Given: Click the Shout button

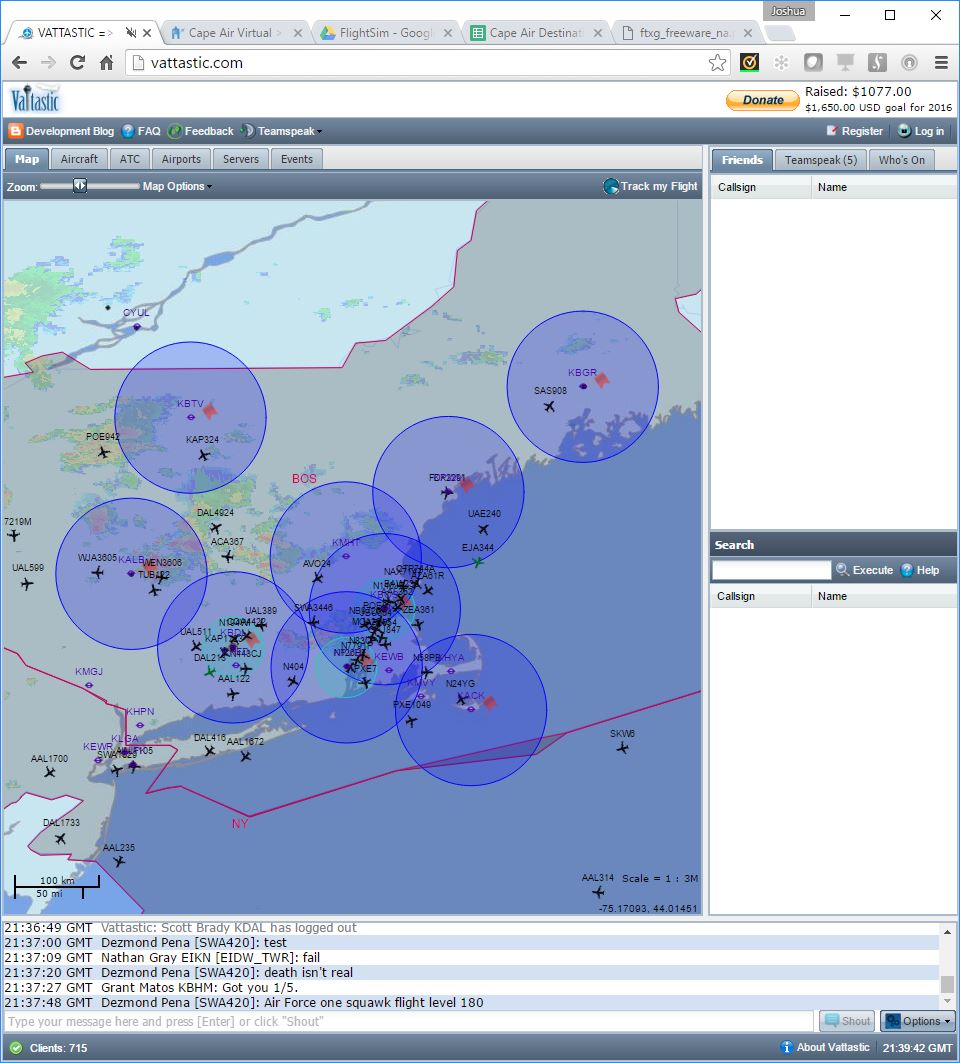Looking at the screenshot, I should coord(847,1021).
